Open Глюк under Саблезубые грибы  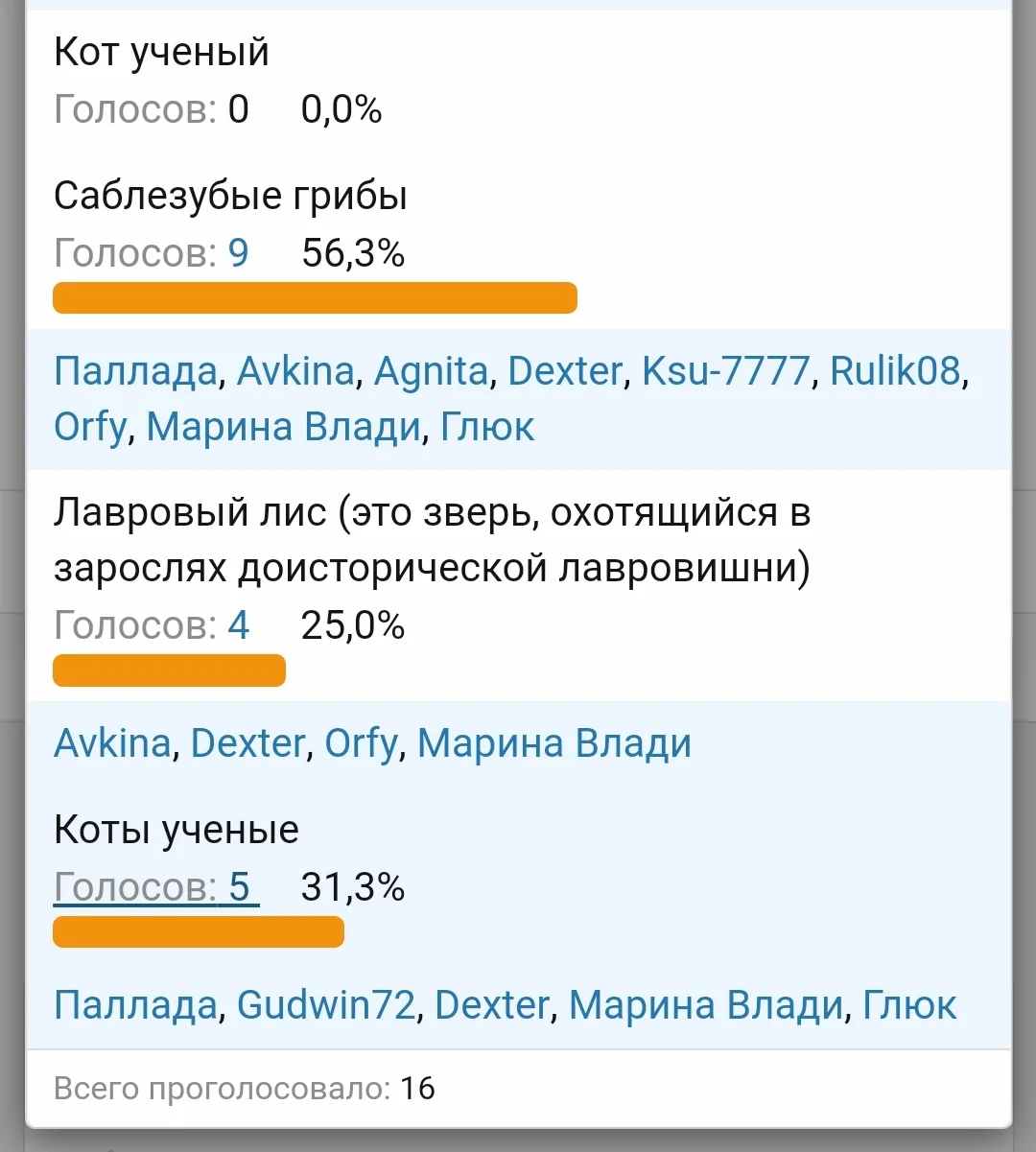[487, 427]
